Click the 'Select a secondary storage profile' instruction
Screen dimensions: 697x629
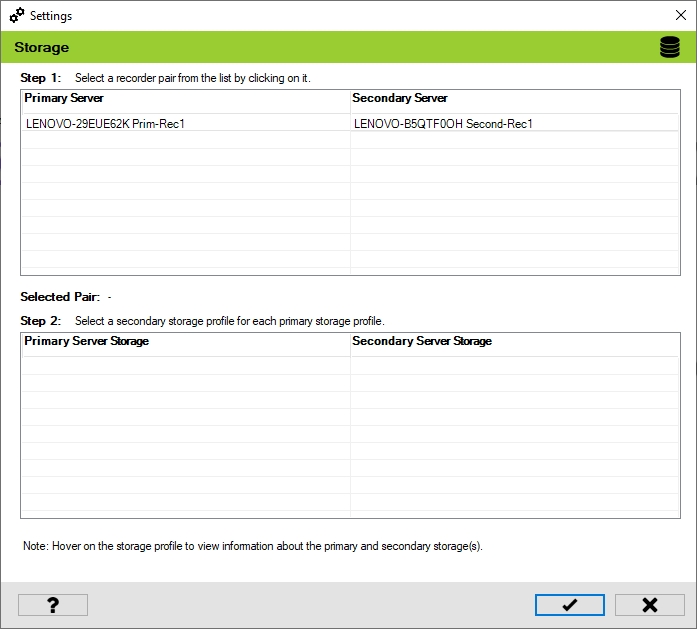(x=229, y=321)
